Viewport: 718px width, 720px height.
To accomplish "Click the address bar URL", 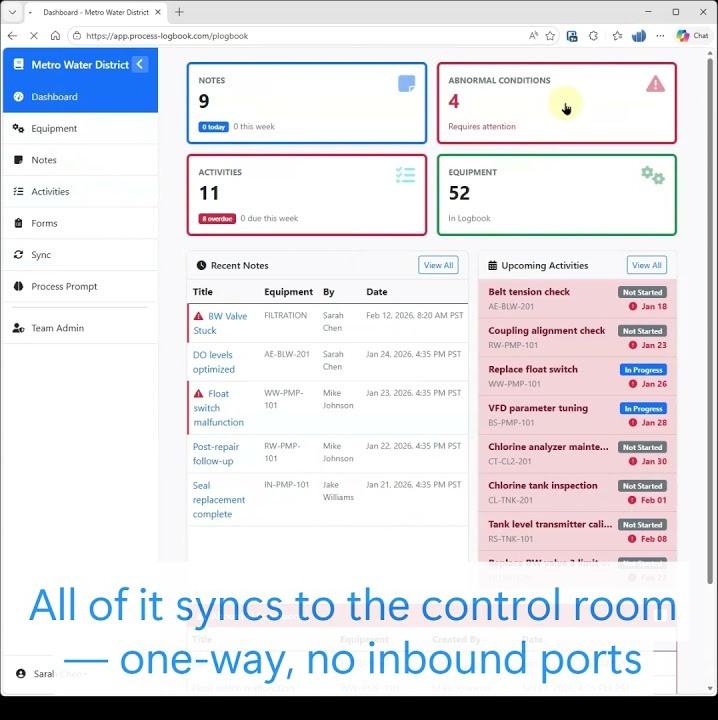I will coord(167,36).
